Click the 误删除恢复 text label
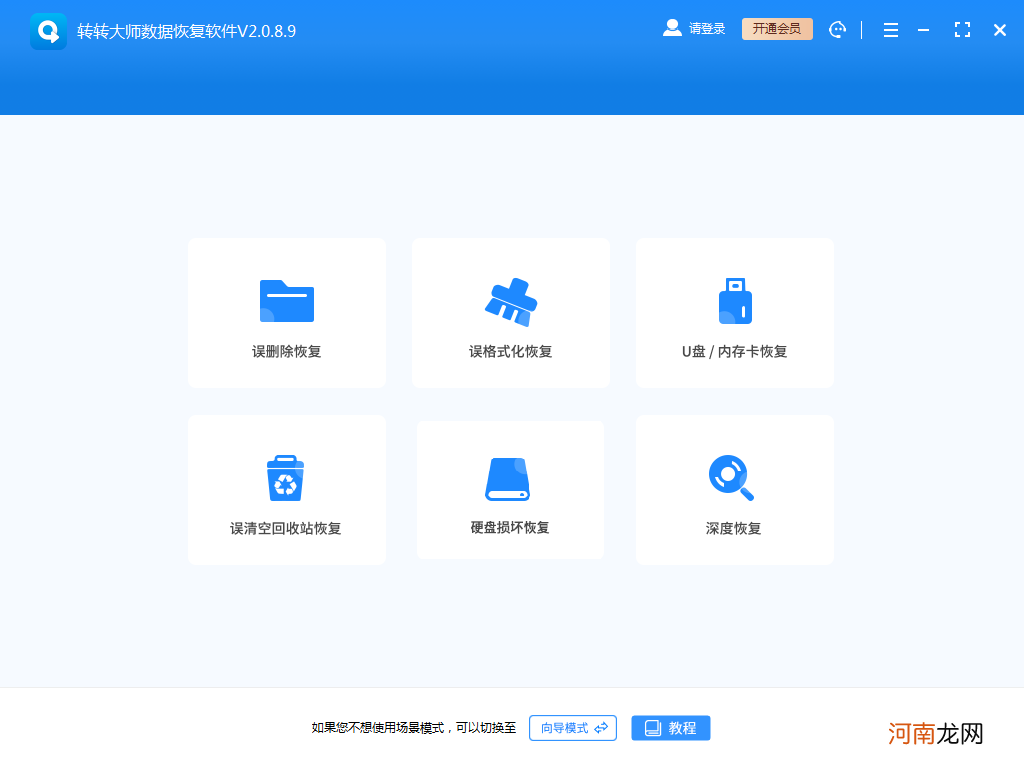1024x768 pixels. point(286,352)
